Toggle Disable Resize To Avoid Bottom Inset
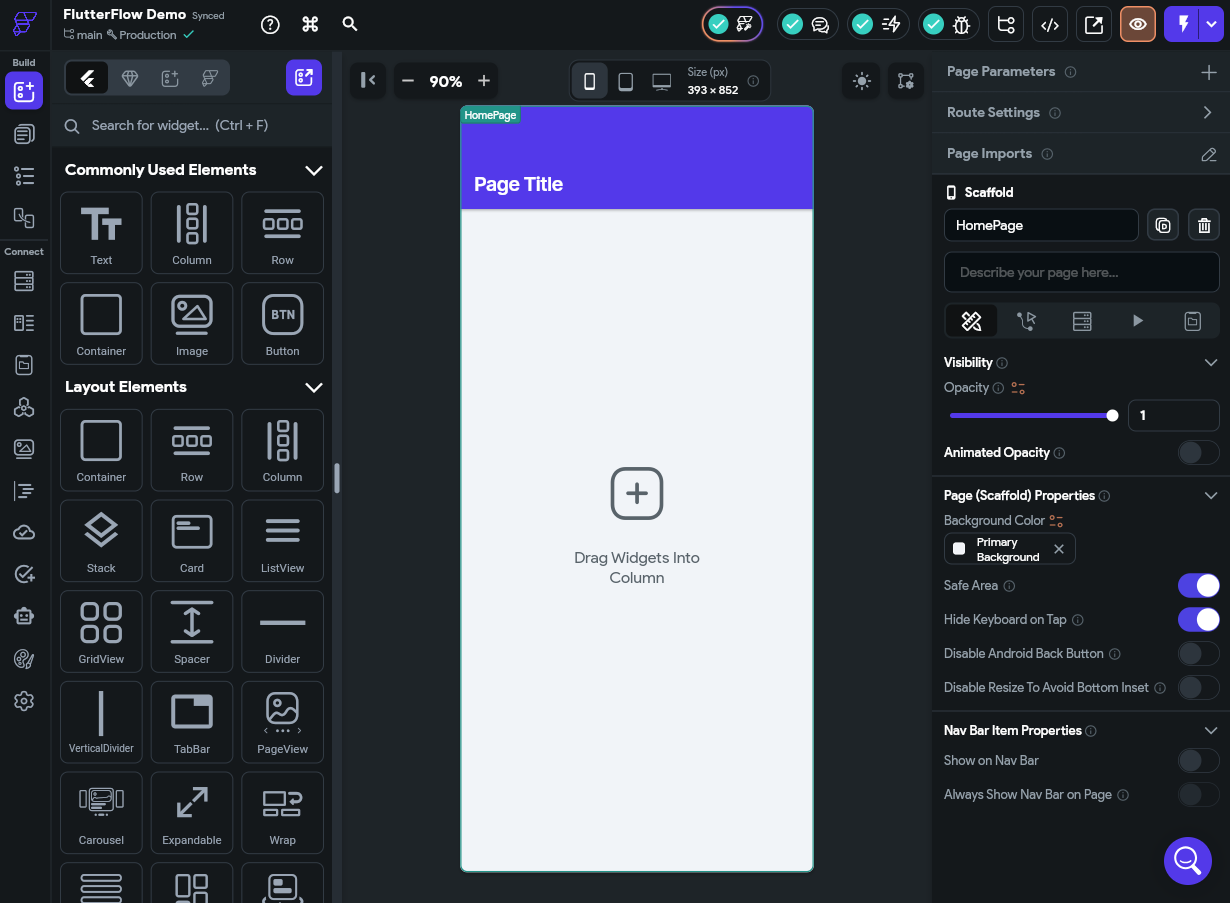The height and width of the screenshot is (903, 1230). [1198, 688]
